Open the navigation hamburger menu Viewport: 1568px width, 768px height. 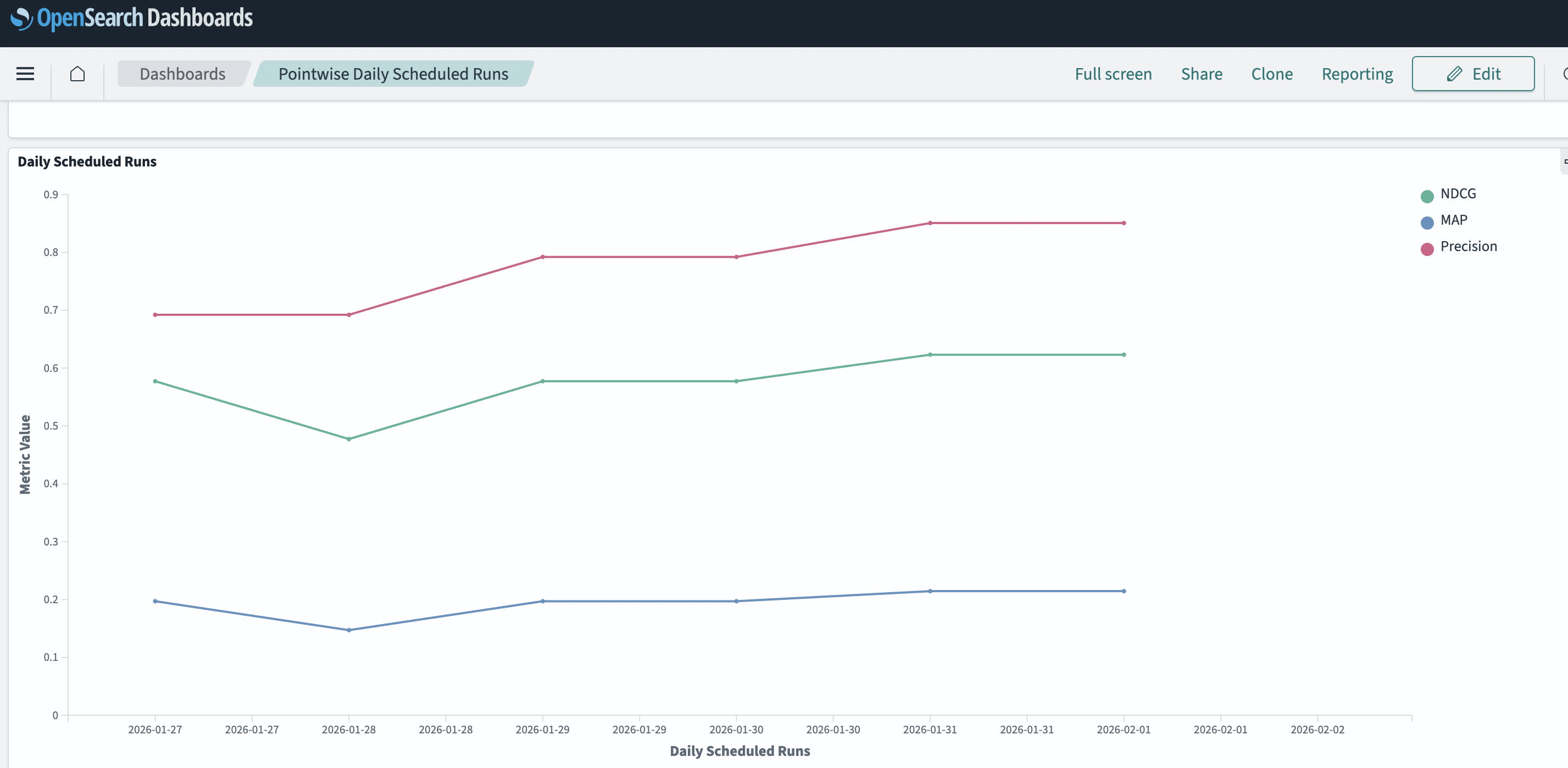coord(25,74)
